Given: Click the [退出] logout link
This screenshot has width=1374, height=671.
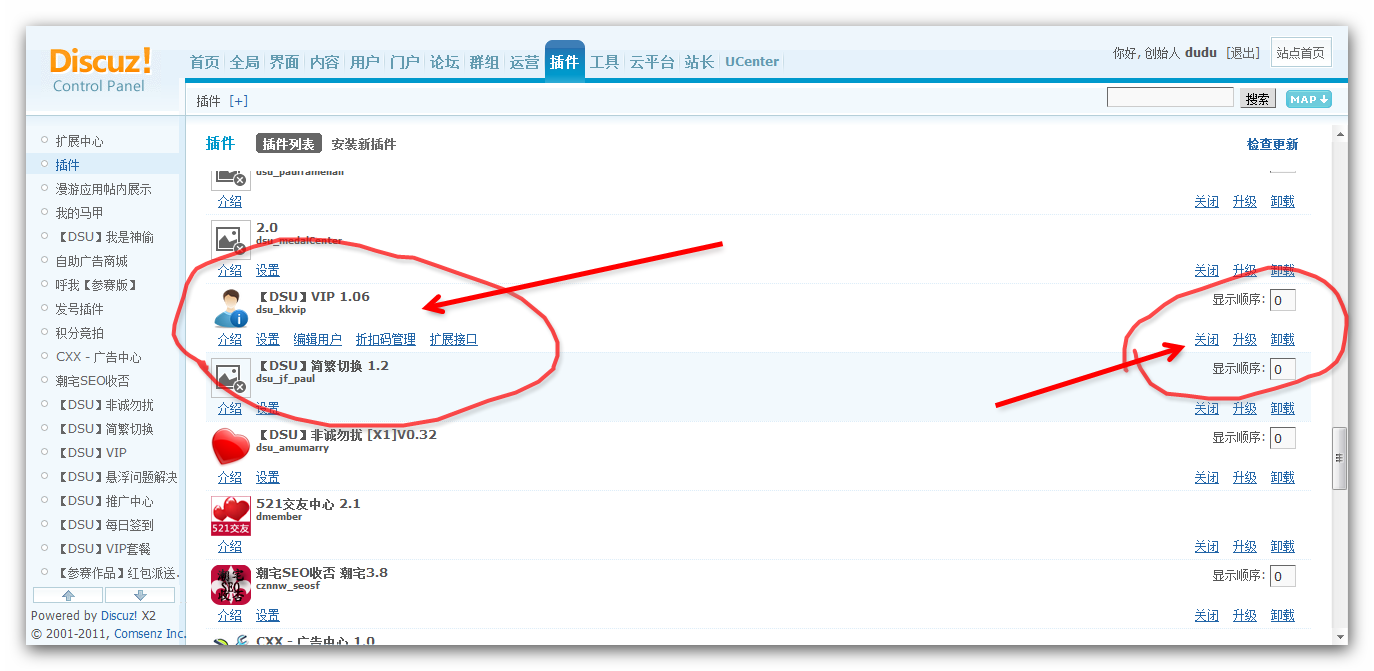Looking at the screenshot, I should coord(1243,53).
